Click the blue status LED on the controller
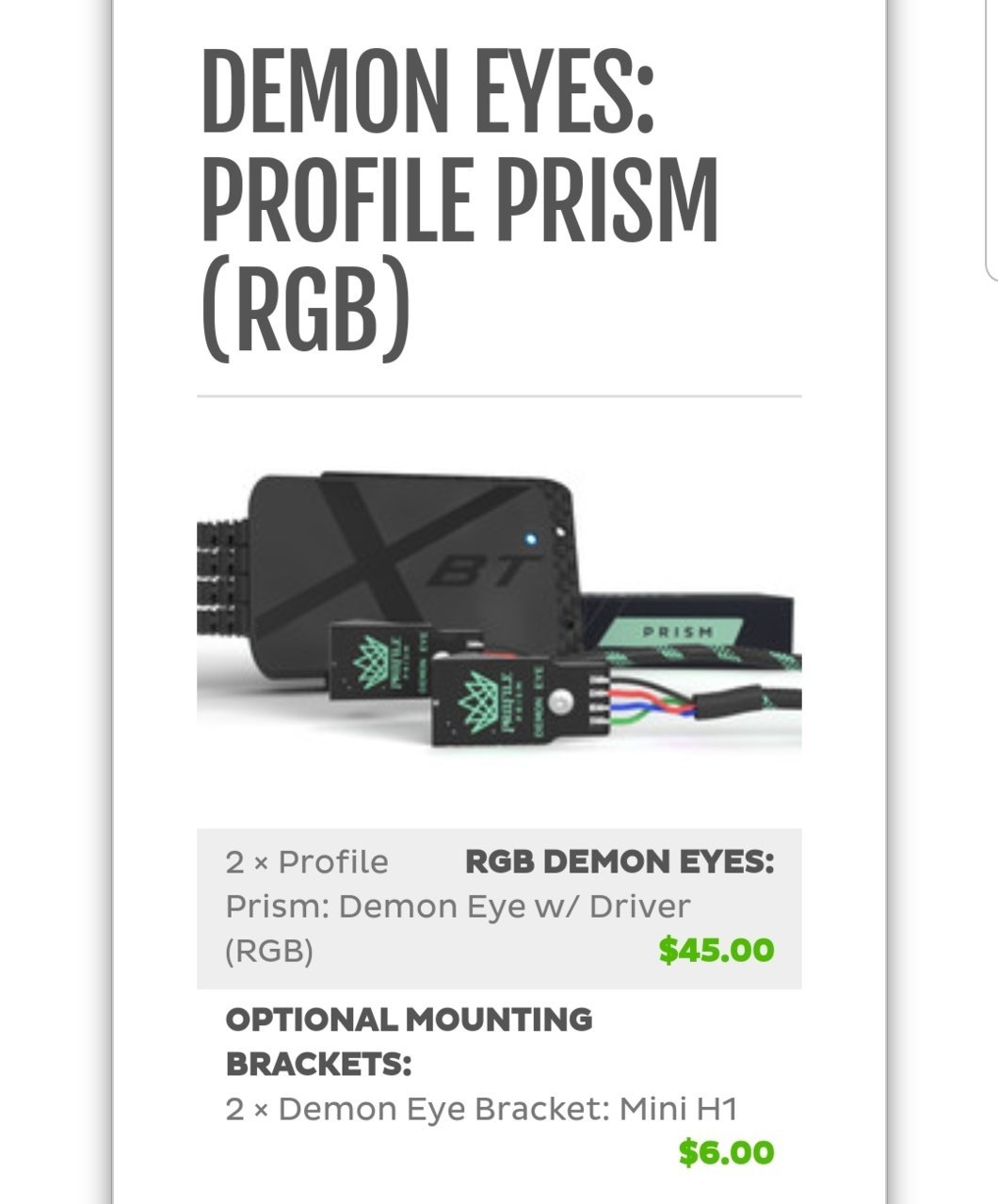998x1204 pixels. (530, 540)
